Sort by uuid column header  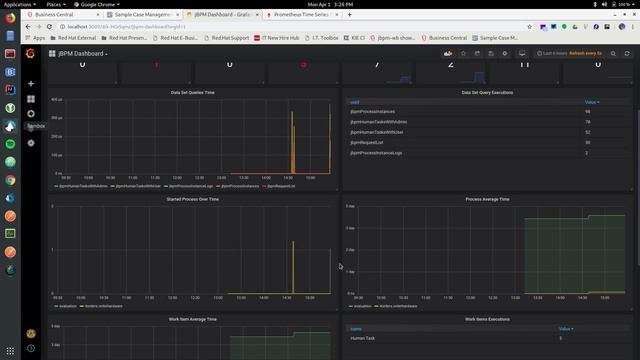tap(355, 102)
